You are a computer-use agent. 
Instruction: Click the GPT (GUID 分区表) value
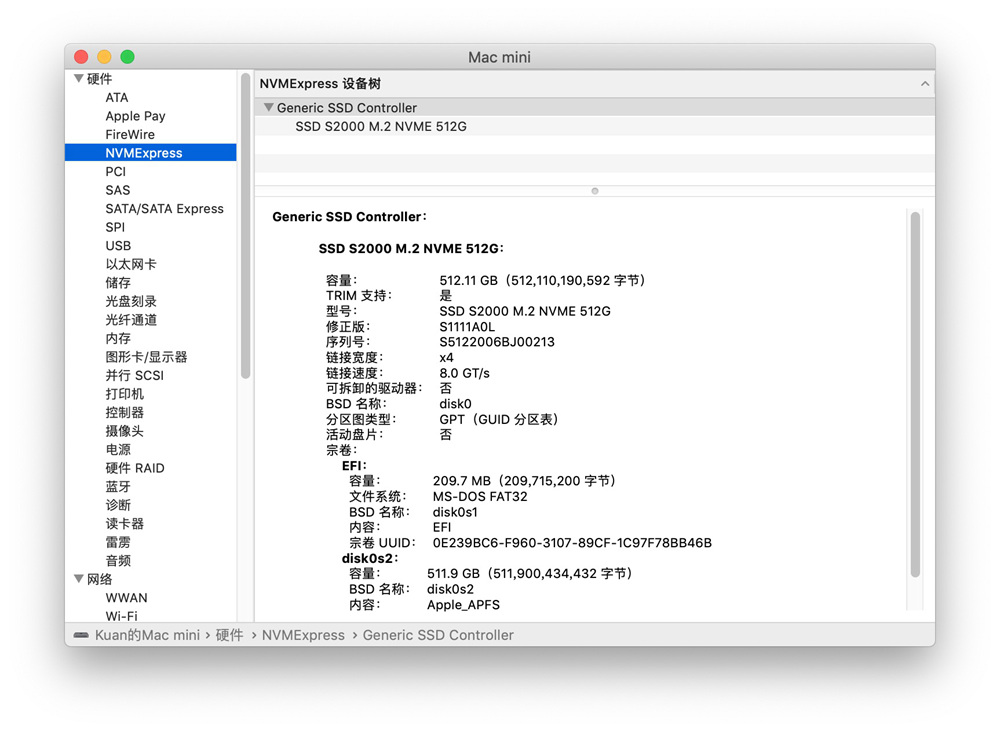(x=499, y=419)
